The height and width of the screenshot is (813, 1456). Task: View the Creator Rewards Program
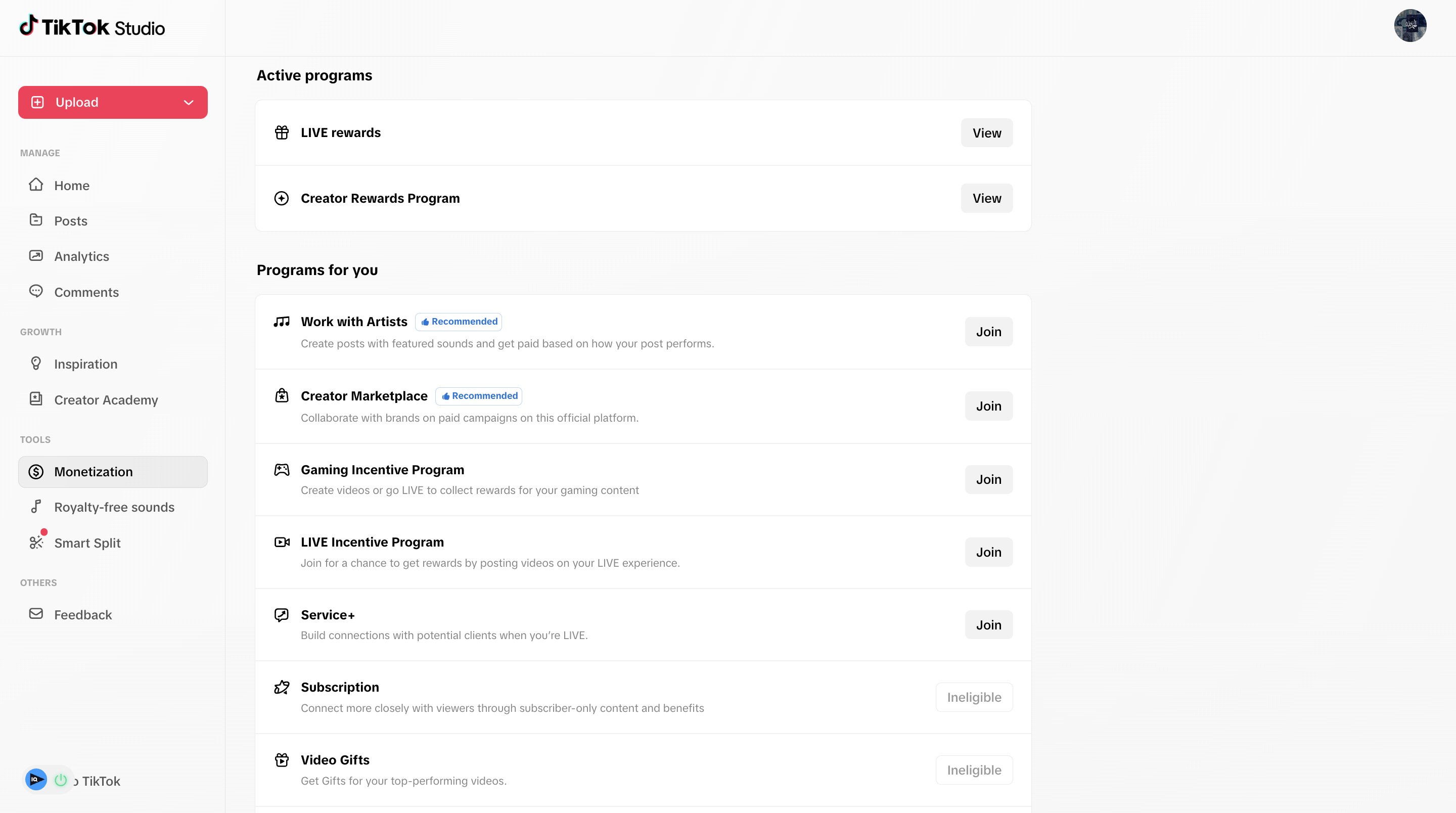click(986, 198)
